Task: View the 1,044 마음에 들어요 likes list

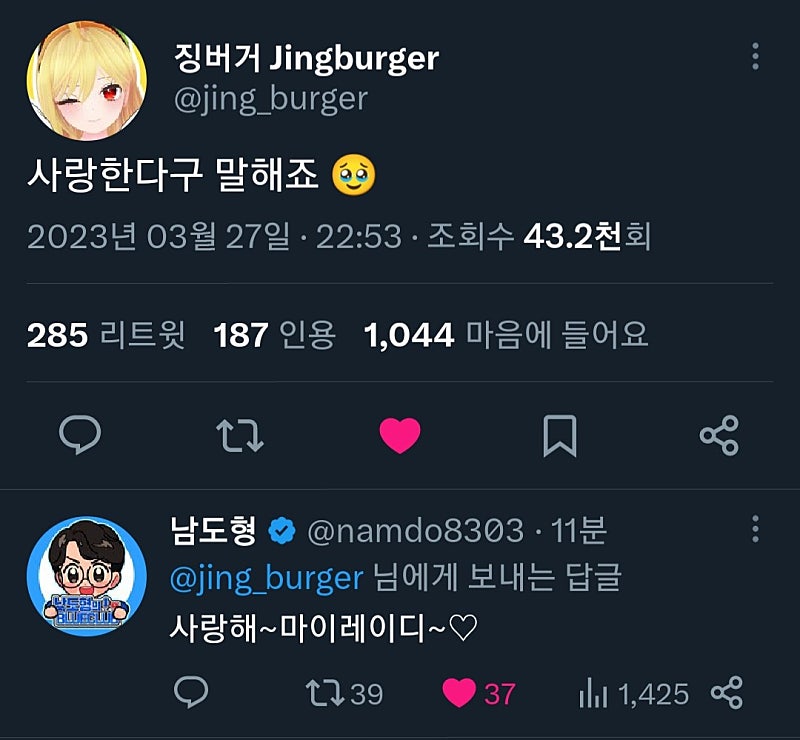Action: coord(506,335)
